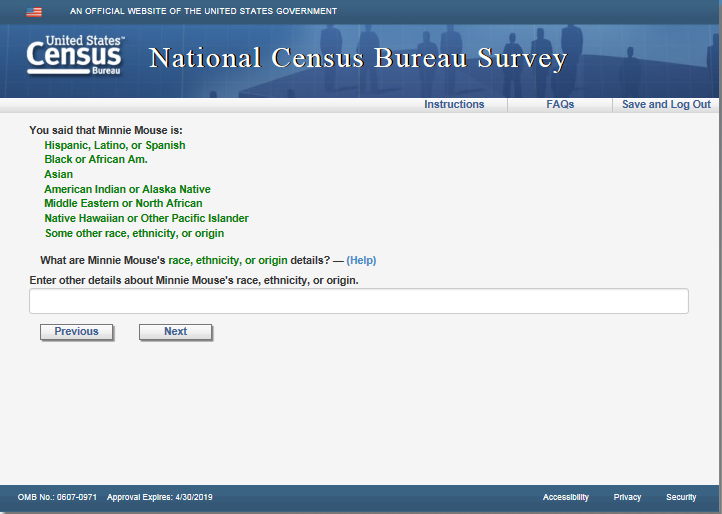Screen dimensions: 722x514
Task: Click 'American Indian or Alaska Native' text
Action: pos(127,189)
